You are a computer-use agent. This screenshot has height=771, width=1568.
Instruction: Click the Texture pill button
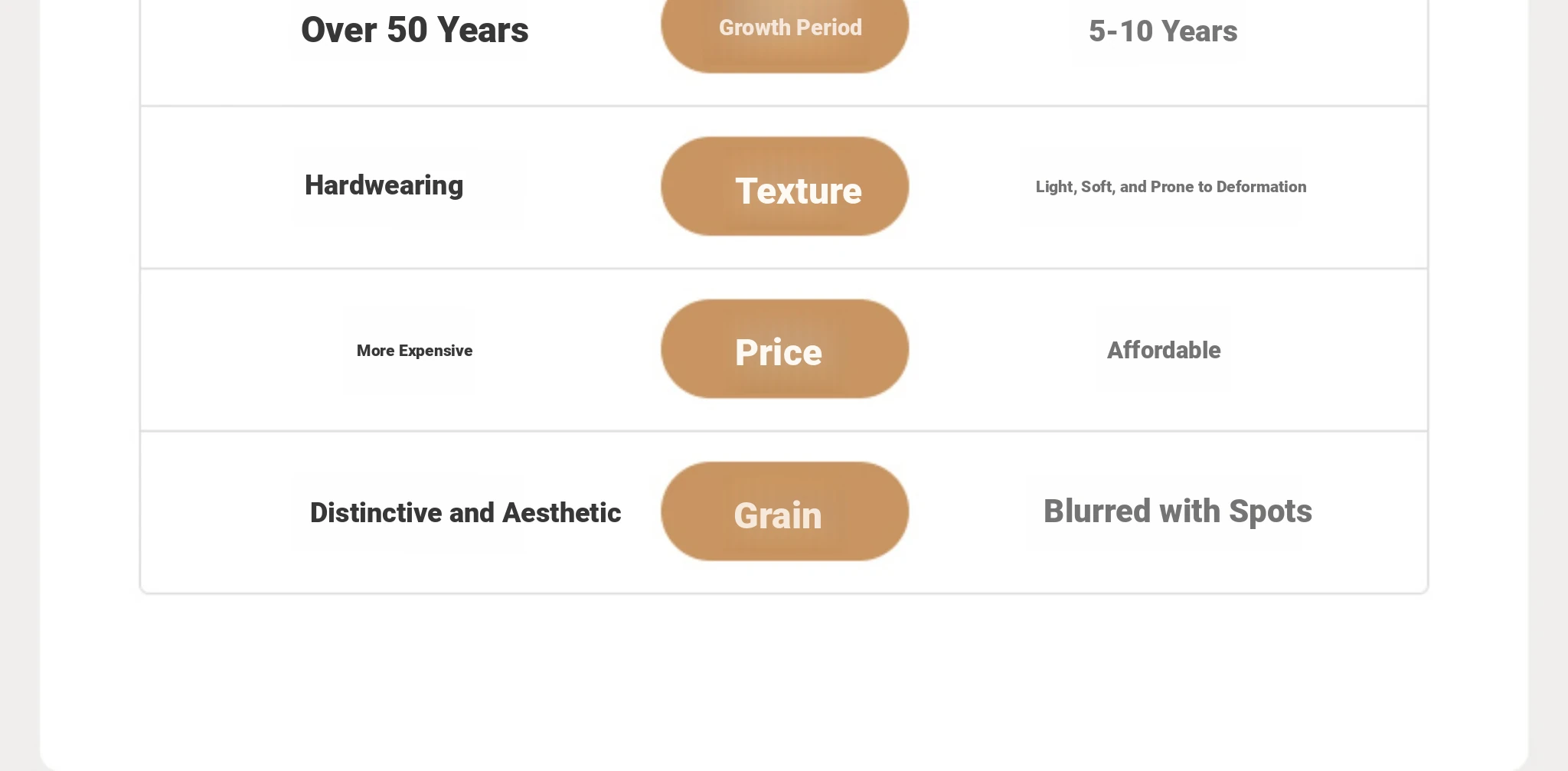tap(786, 188)
